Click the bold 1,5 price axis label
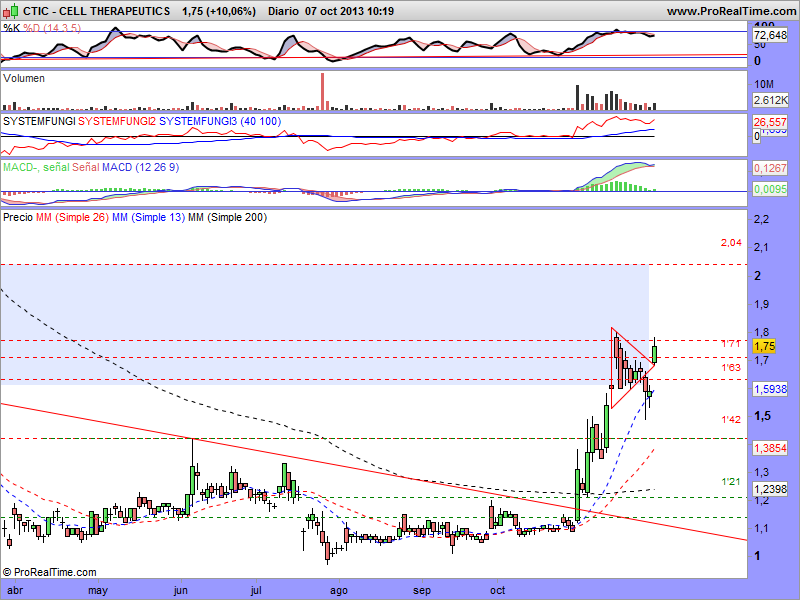The width and height of the screenshot is (800, 600). tap(762, 416)
